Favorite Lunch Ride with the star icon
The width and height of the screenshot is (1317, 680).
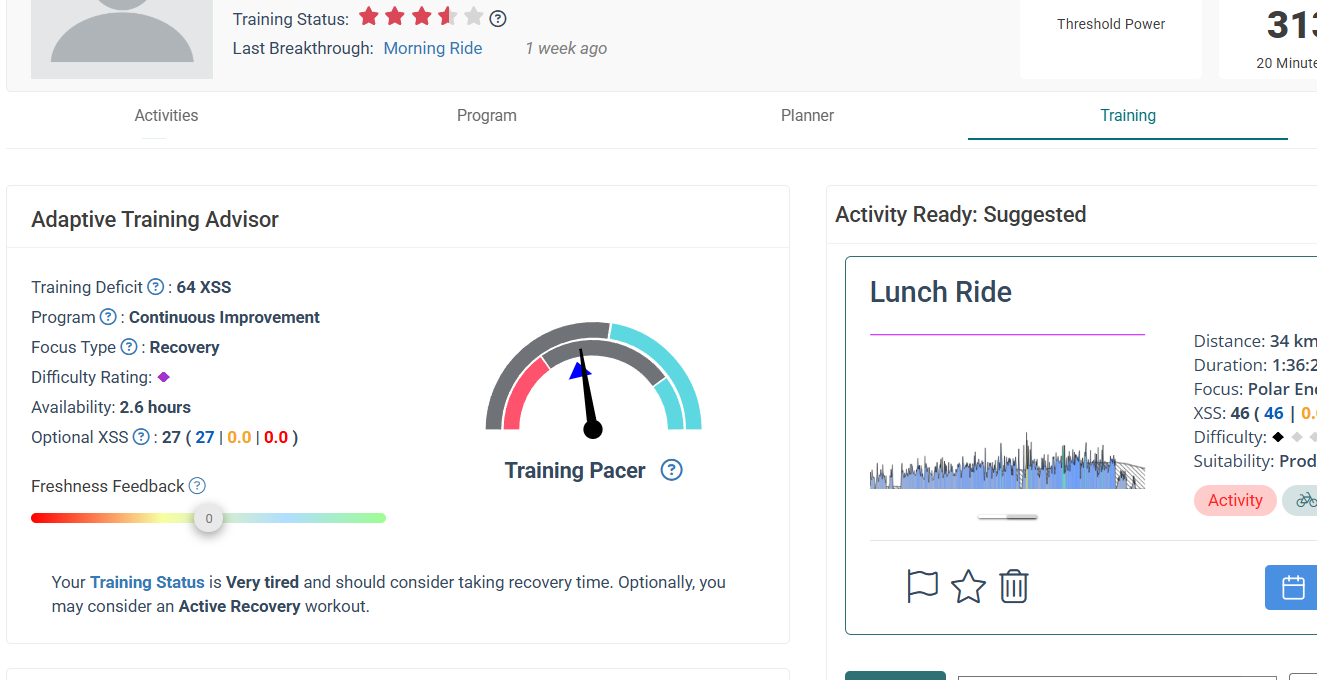pyautogui.click(x=968, y=586)
